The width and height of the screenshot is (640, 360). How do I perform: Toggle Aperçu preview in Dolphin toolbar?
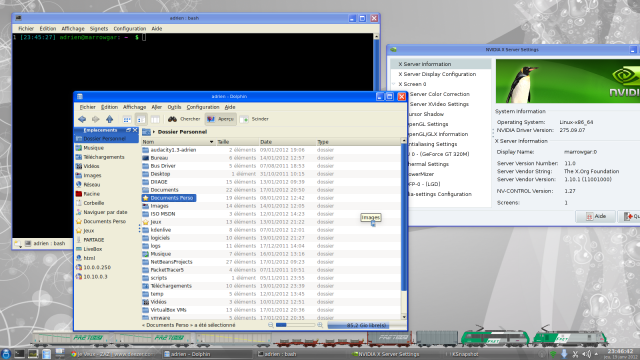point(220,119)
